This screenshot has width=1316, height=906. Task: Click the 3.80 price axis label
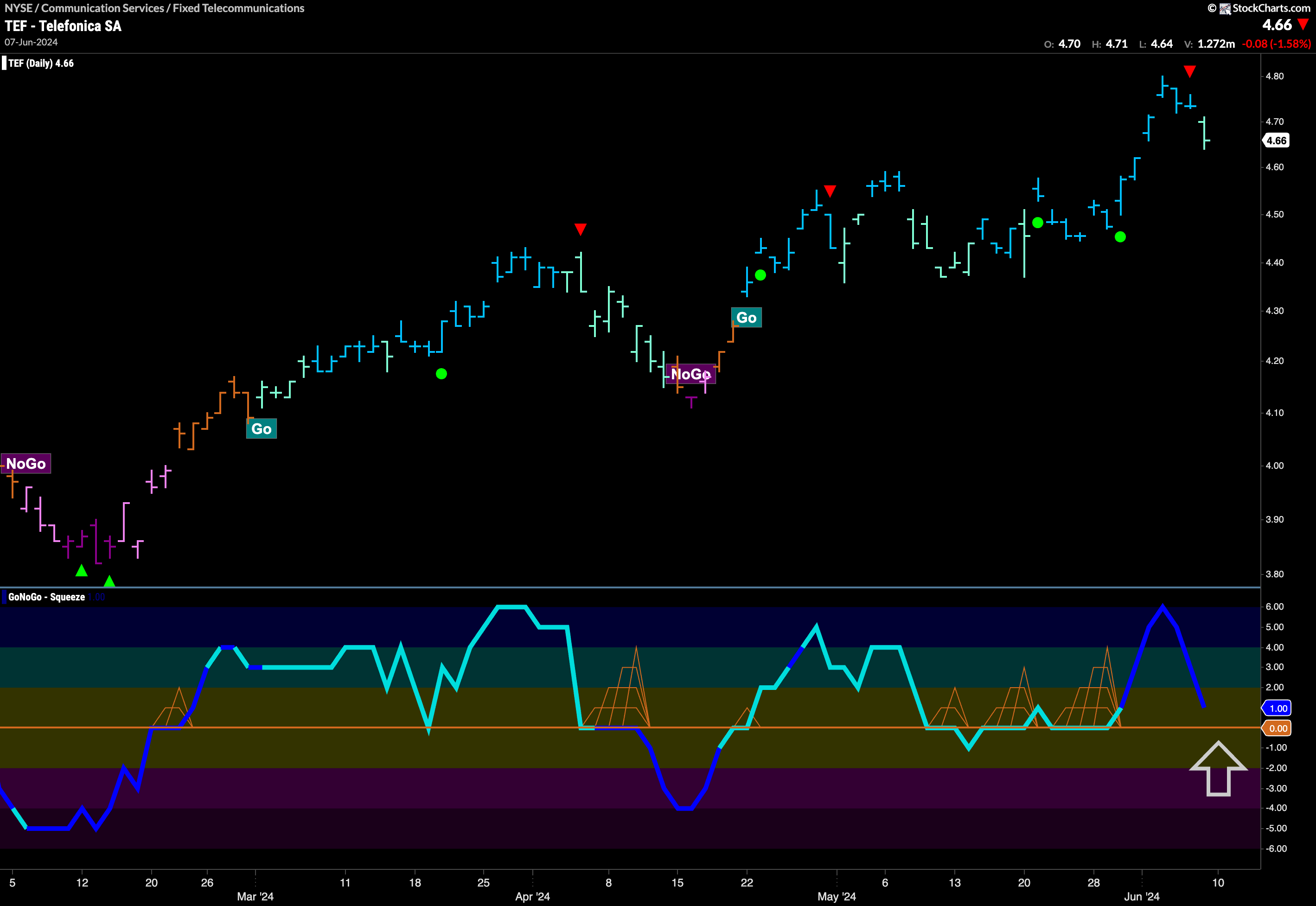click(x=1275, y=574)
